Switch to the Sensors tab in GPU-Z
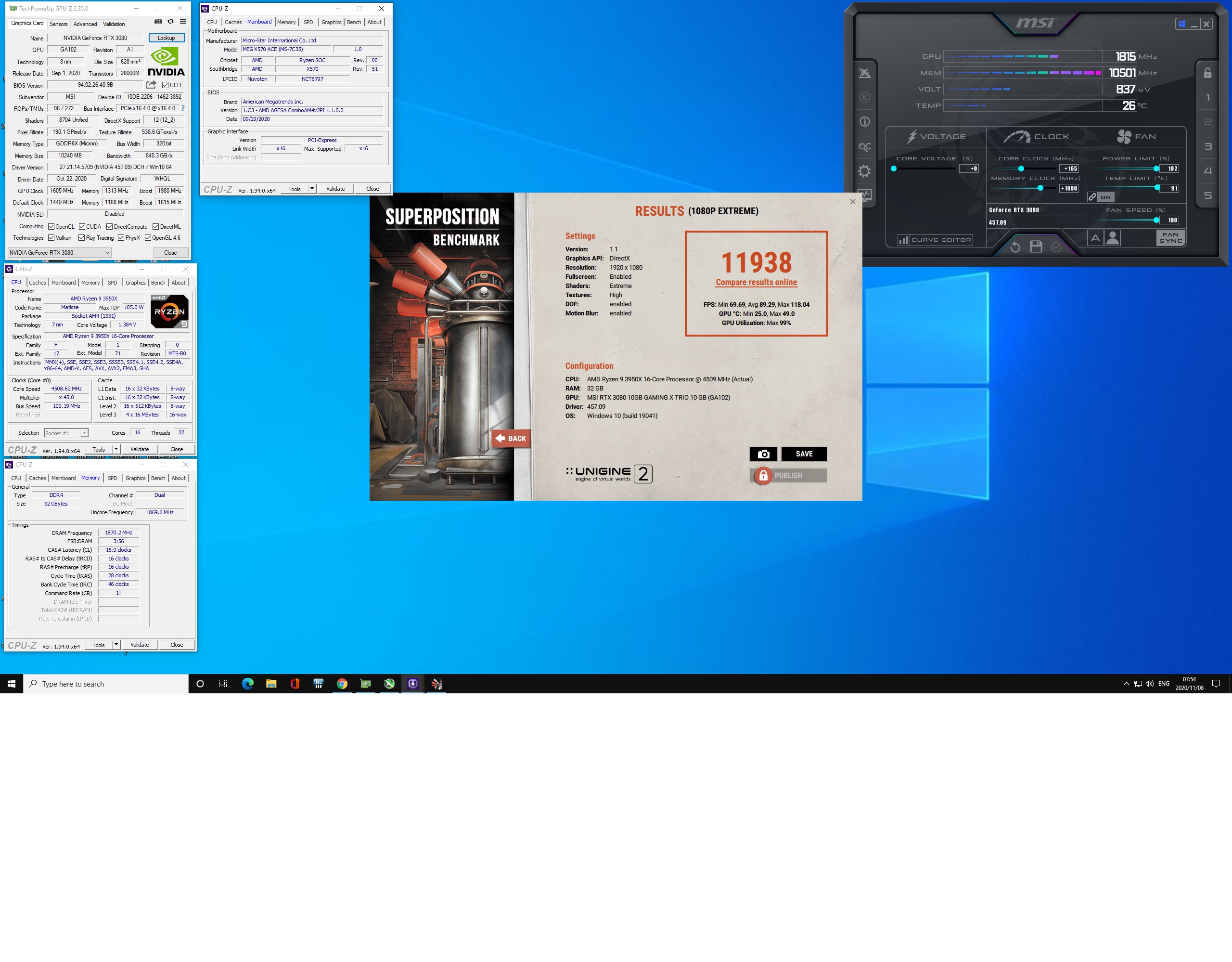The width and height of the screenshot is (1232, 962). (58, 24)
